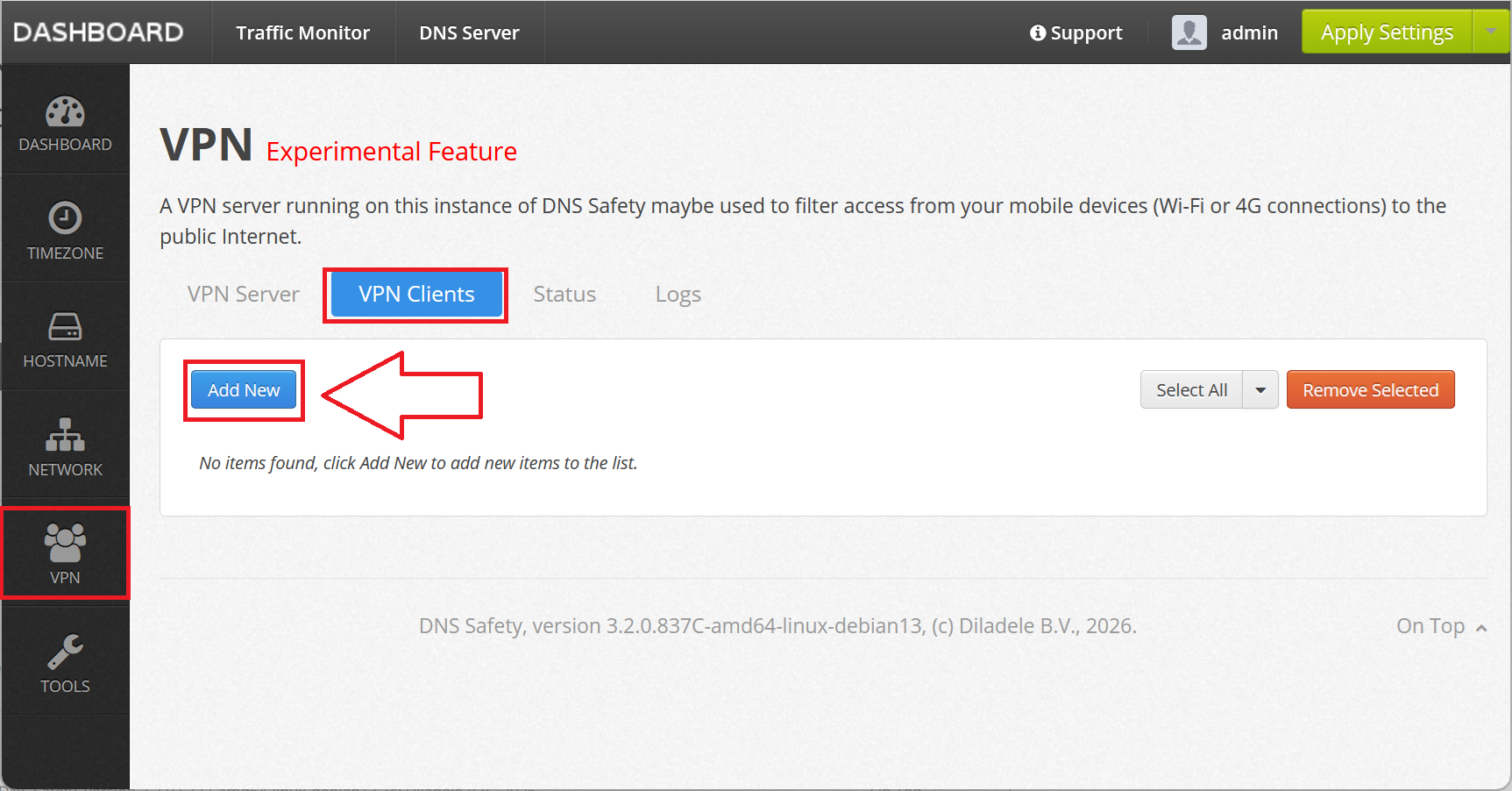Expand the Select All dropdown caret
Image resolution: width=1512 pixels, height=791 pixels.
point(1260,390)
